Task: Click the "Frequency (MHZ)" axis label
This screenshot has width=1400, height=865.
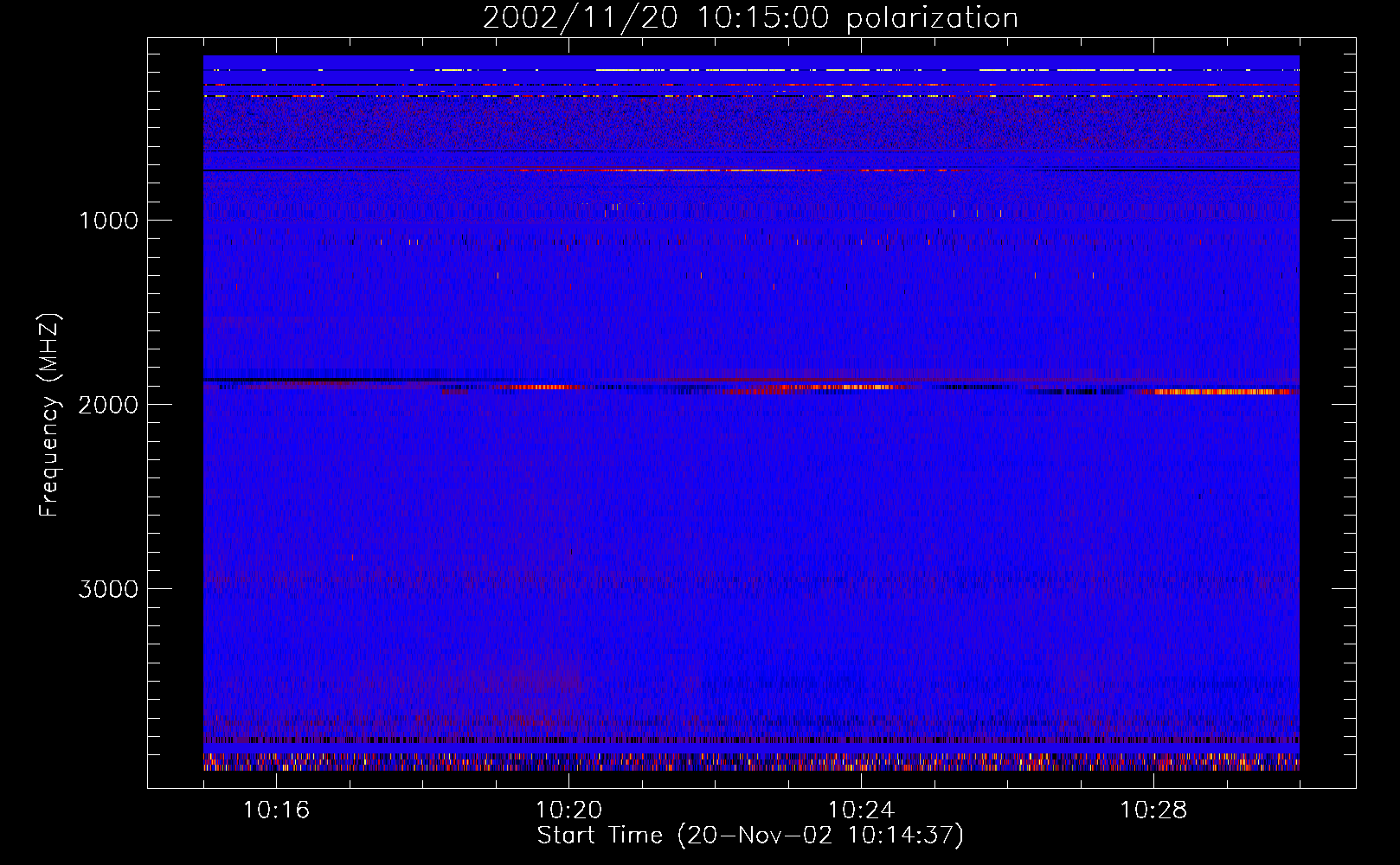Action: tap(49, 415)
